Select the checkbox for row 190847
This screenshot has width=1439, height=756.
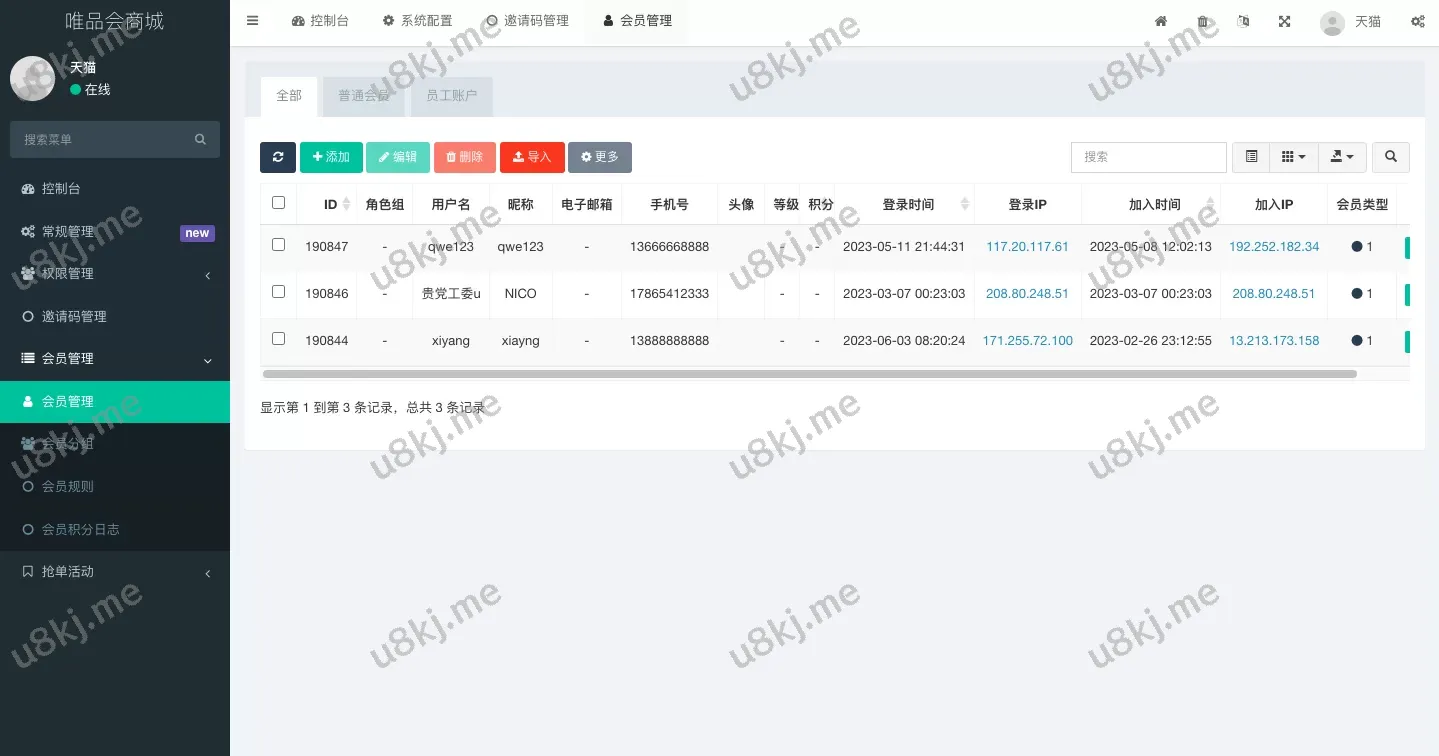click(278, 245)
